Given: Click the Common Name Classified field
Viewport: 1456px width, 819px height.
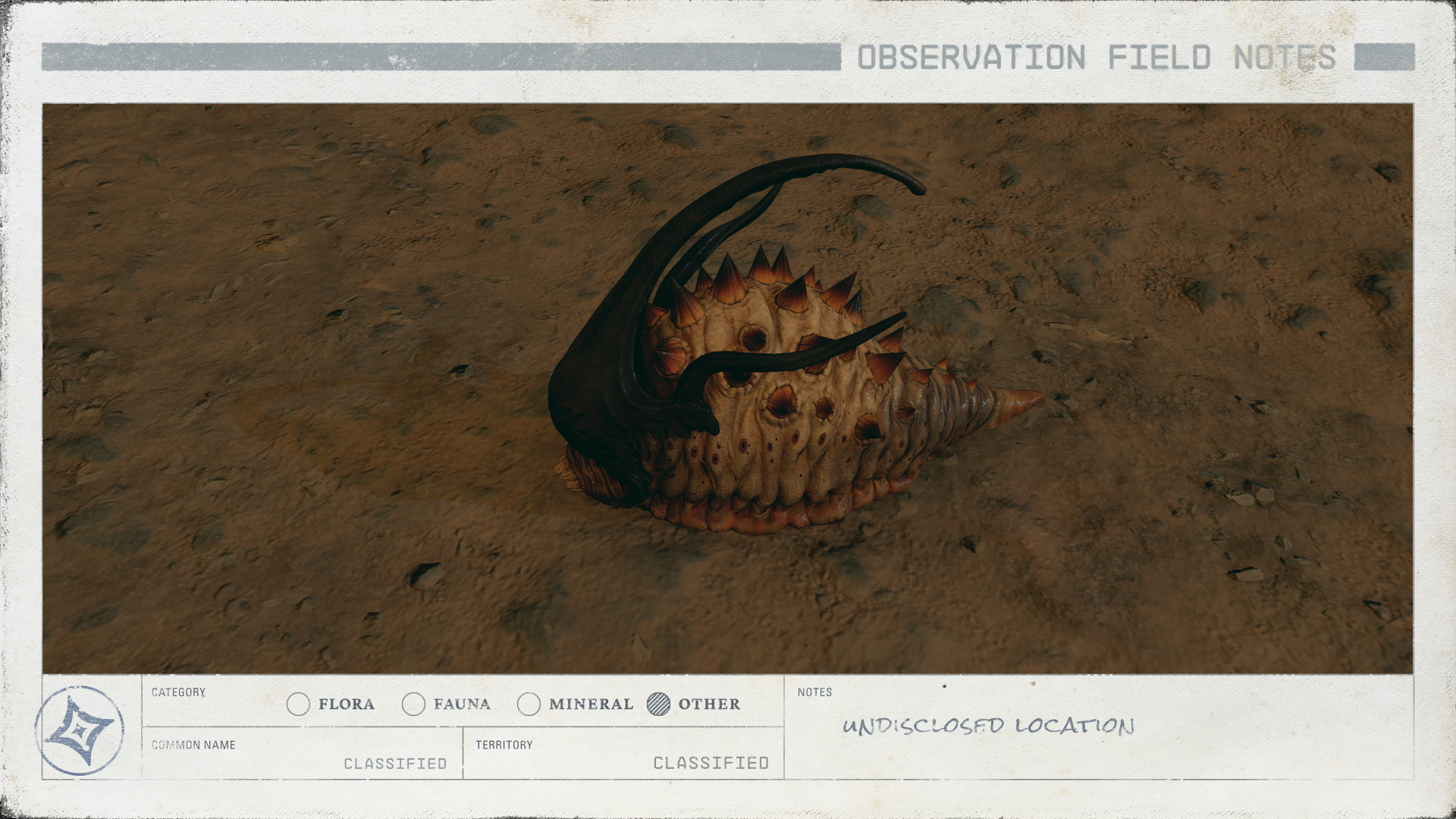Looking at the screenshot, I should tap(302, 753).
